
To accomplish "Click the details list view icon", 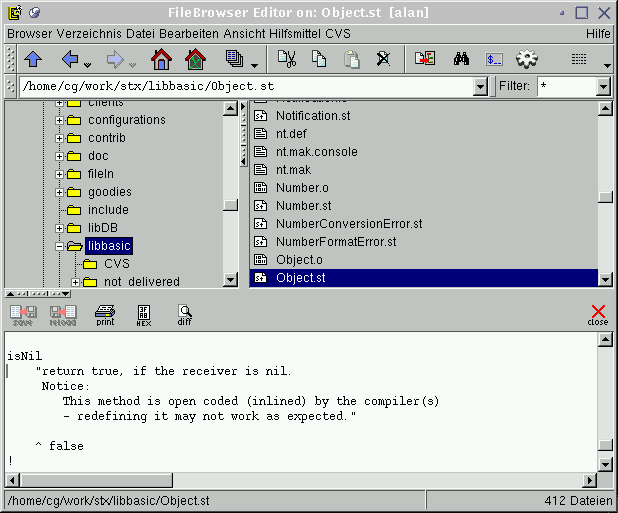I will click(579, 59).
